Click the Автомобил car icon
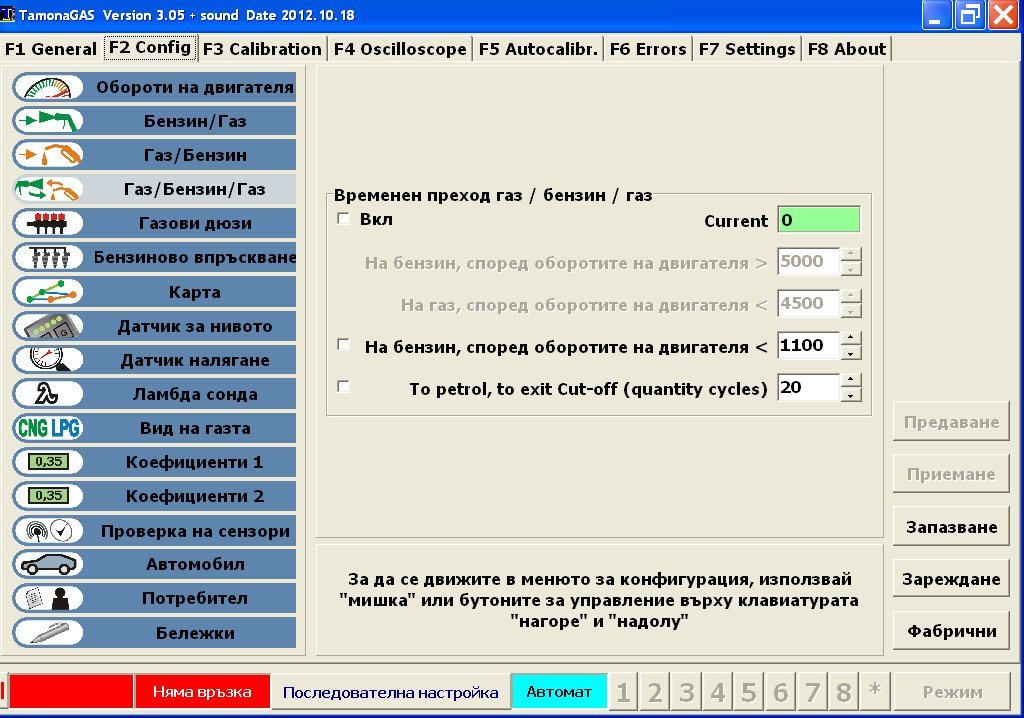Image resolution: width=1024 pixels, height=718 pixels. click(48, 564)
